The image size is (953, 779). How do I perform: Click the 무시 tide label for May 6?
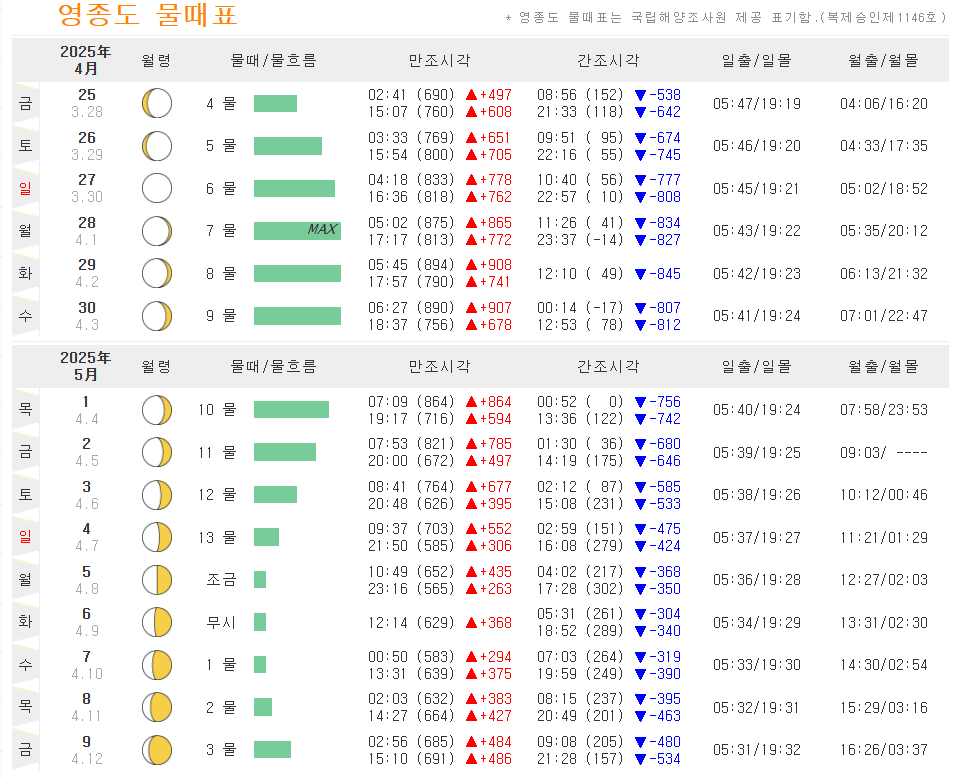click(221, 623)
